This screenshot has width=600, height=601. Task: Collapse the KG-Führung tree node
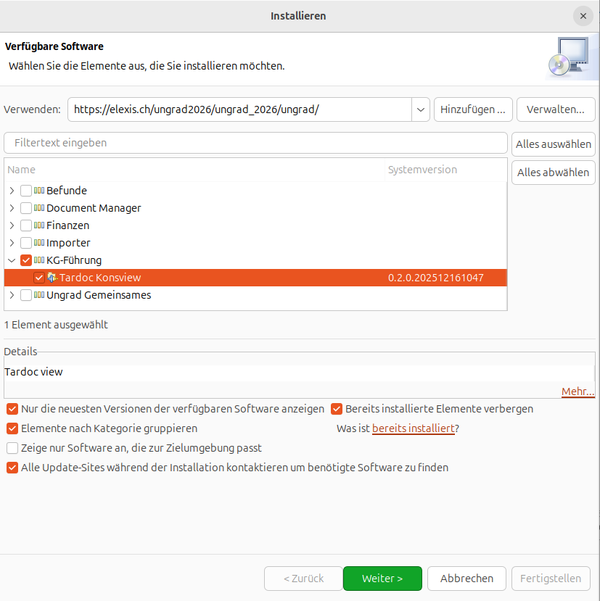(x=12, y=260)
